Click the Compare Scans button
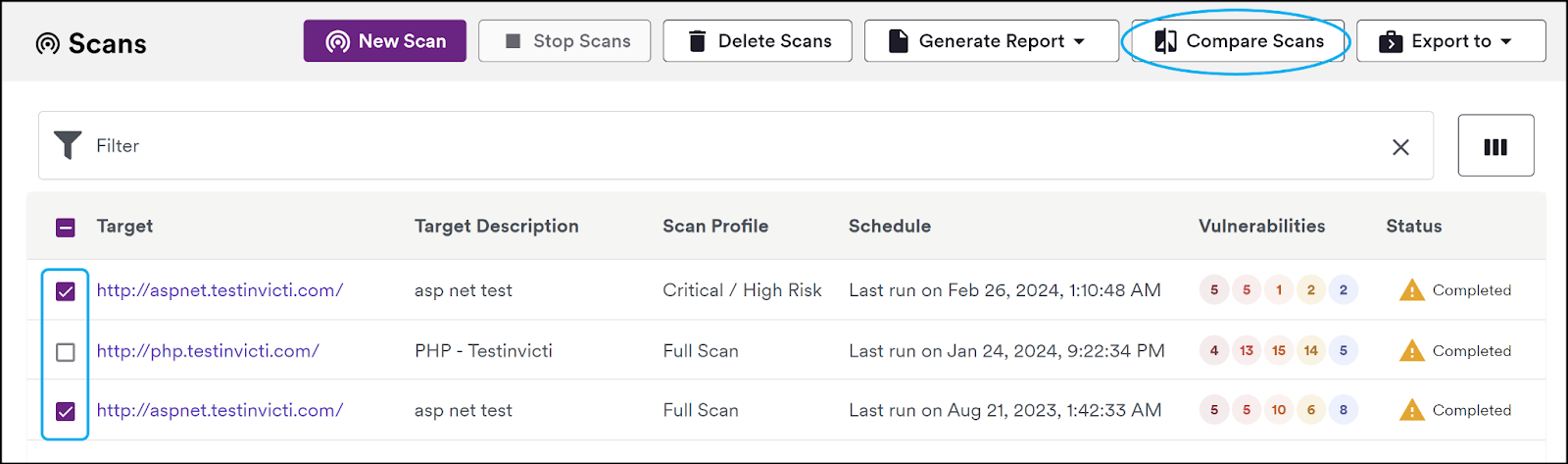The width and height of the screenshot is (1568, 464). click(1238, 41)
